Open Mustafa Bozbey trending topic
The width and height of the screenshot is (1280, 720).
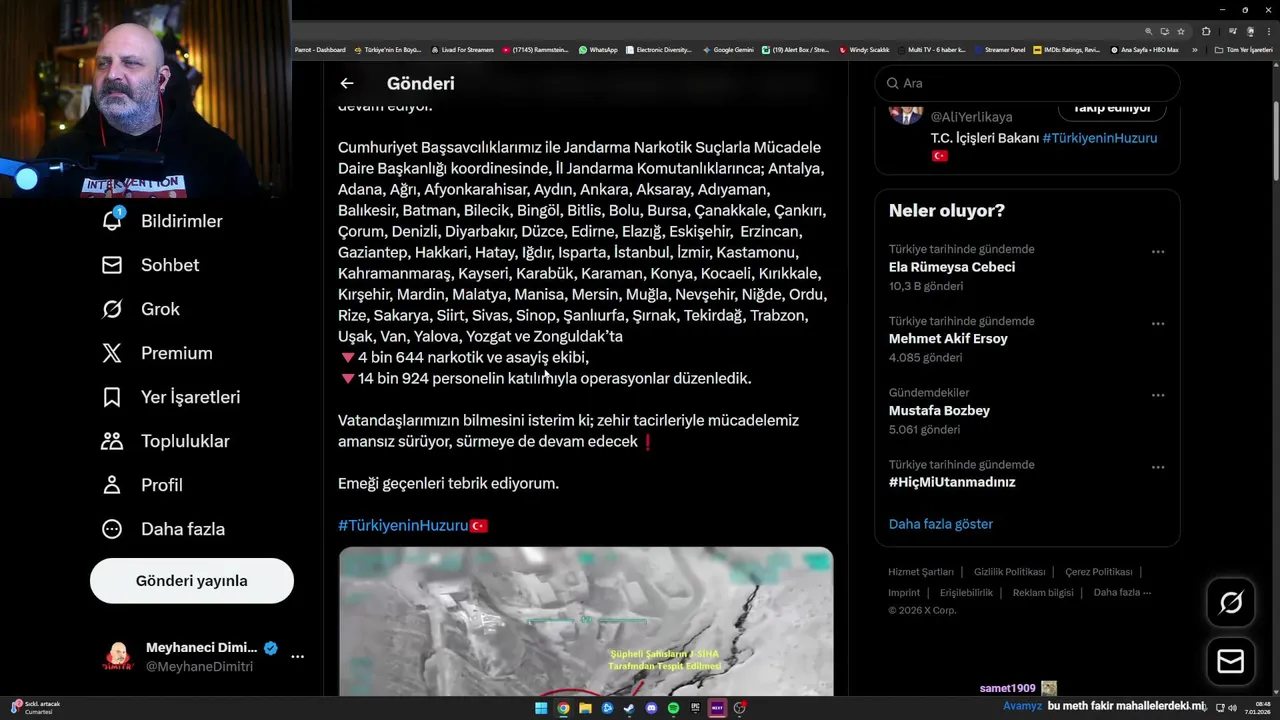tap(939, 411)
